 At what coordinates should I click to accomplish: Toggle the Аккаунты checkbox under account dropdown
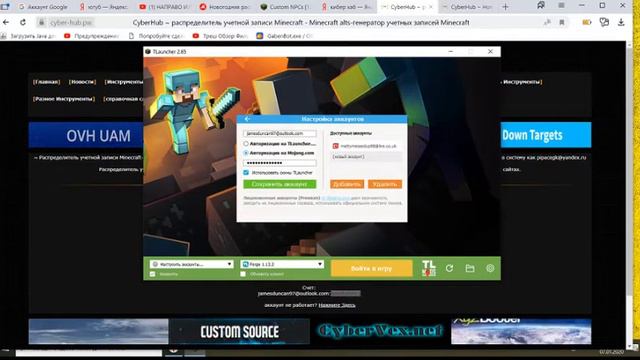tap(153, 274)
